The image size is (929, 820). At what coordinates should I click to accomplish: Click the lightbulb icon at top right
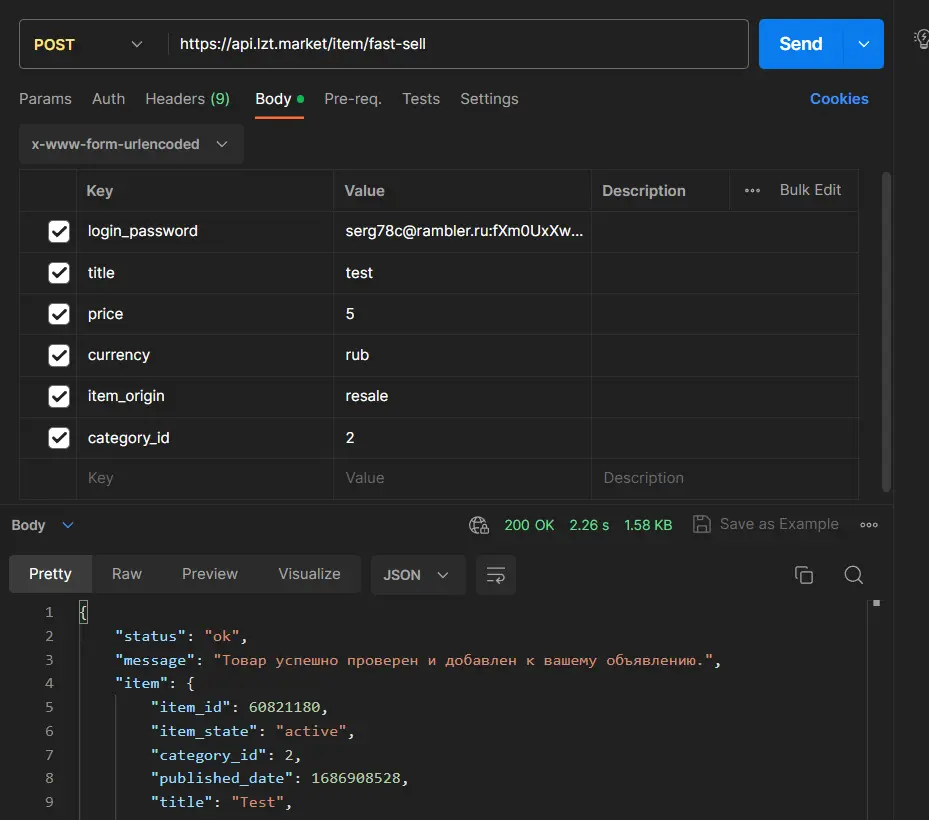(921, 39)
